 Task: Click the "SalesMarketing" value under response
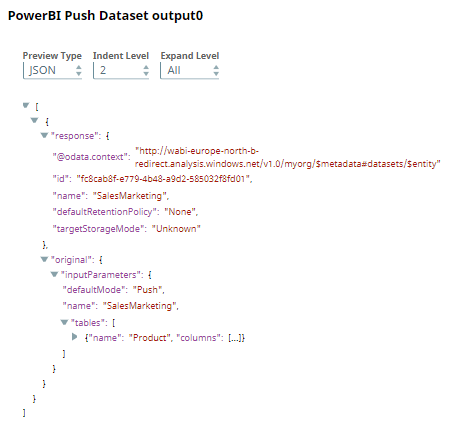[130, 196]
